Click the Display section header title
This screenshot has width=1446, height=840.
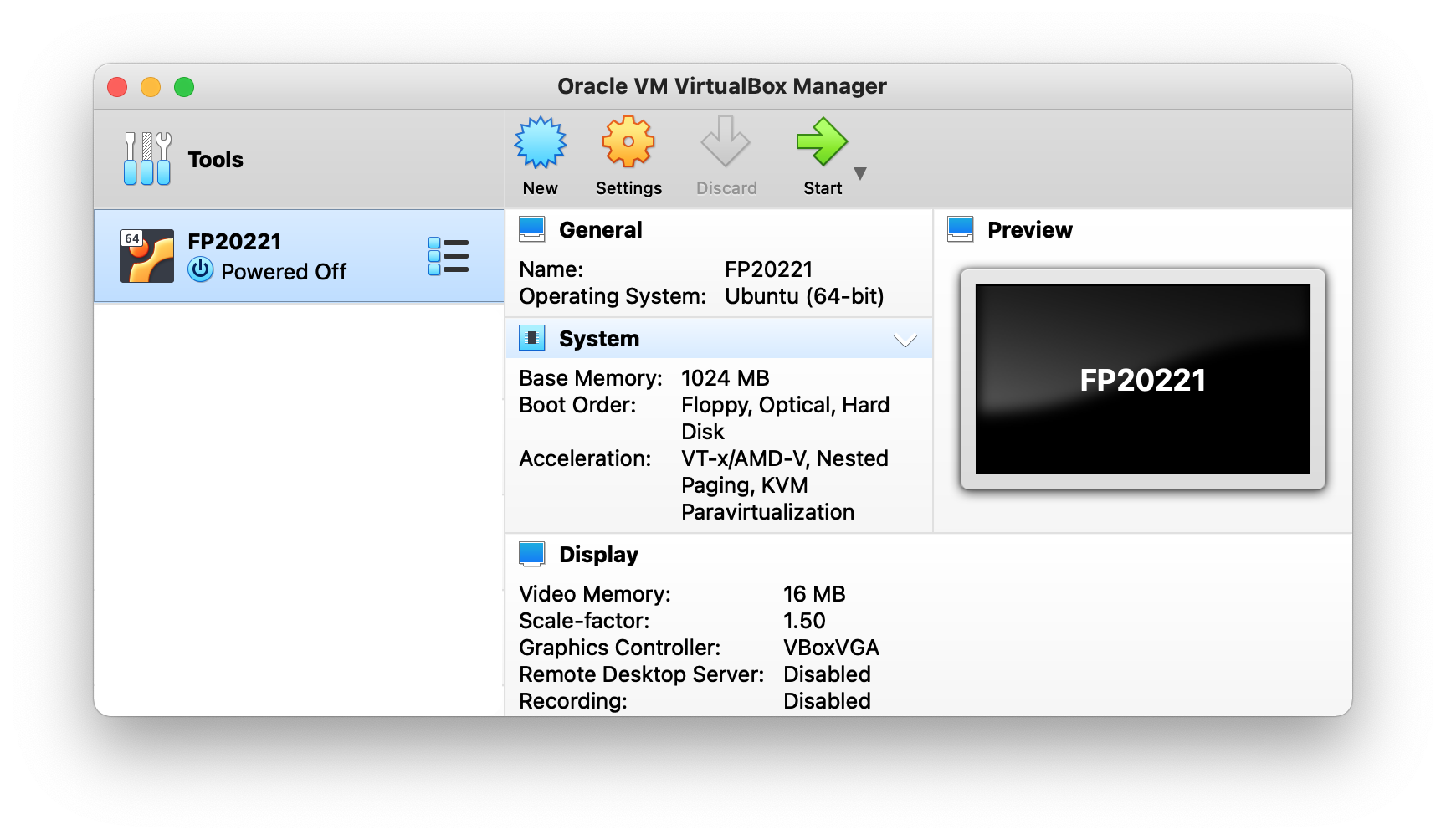598,555
